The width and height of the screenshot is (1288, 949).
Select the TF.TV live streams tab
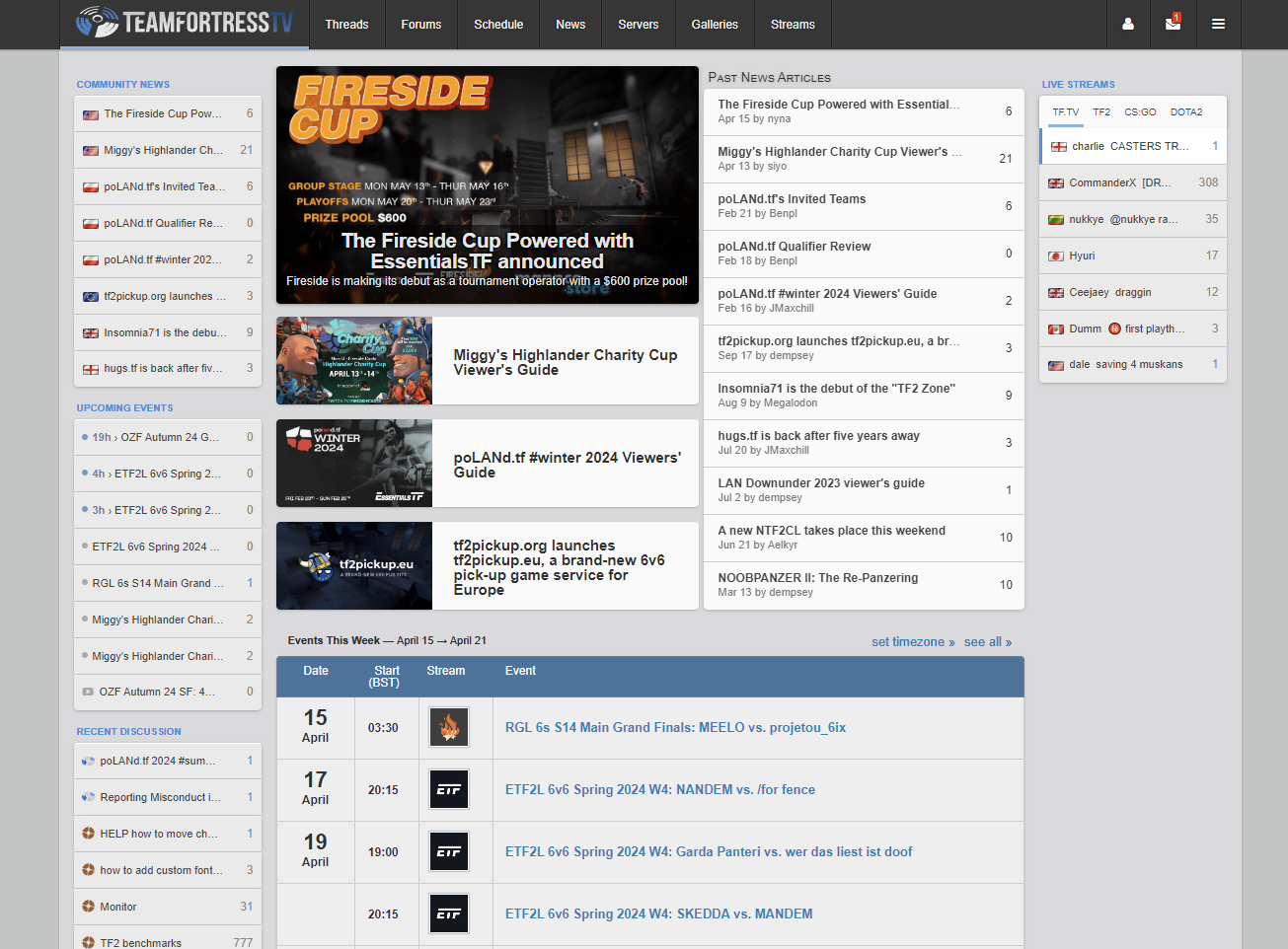(x=1065, y=112)
